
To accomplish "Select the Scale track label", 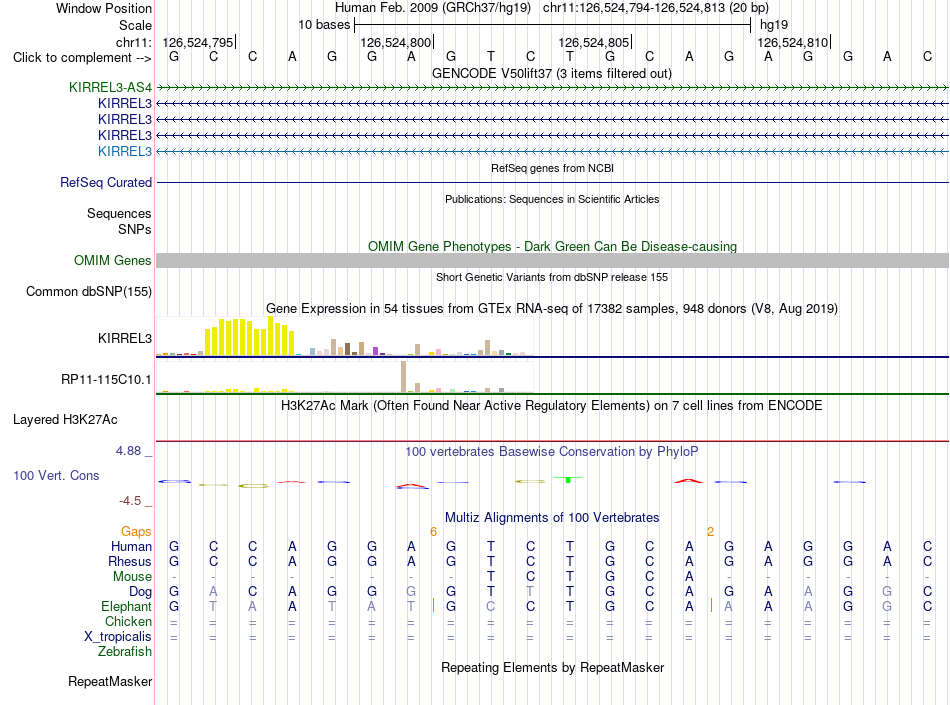I will click(x=135, y=25).
